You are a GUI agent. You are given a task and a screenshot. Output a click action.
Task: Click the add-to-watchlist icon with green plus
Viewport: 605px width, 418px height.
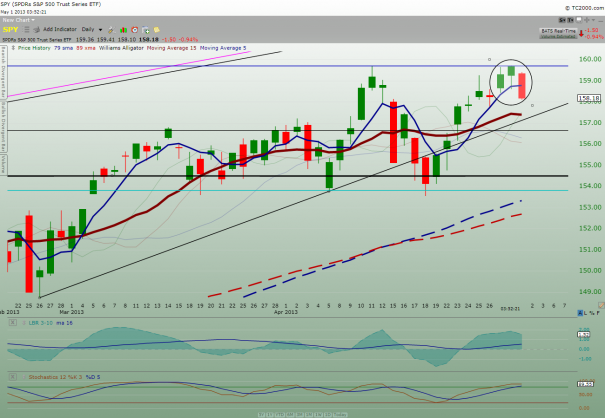[x=146, y=30]
